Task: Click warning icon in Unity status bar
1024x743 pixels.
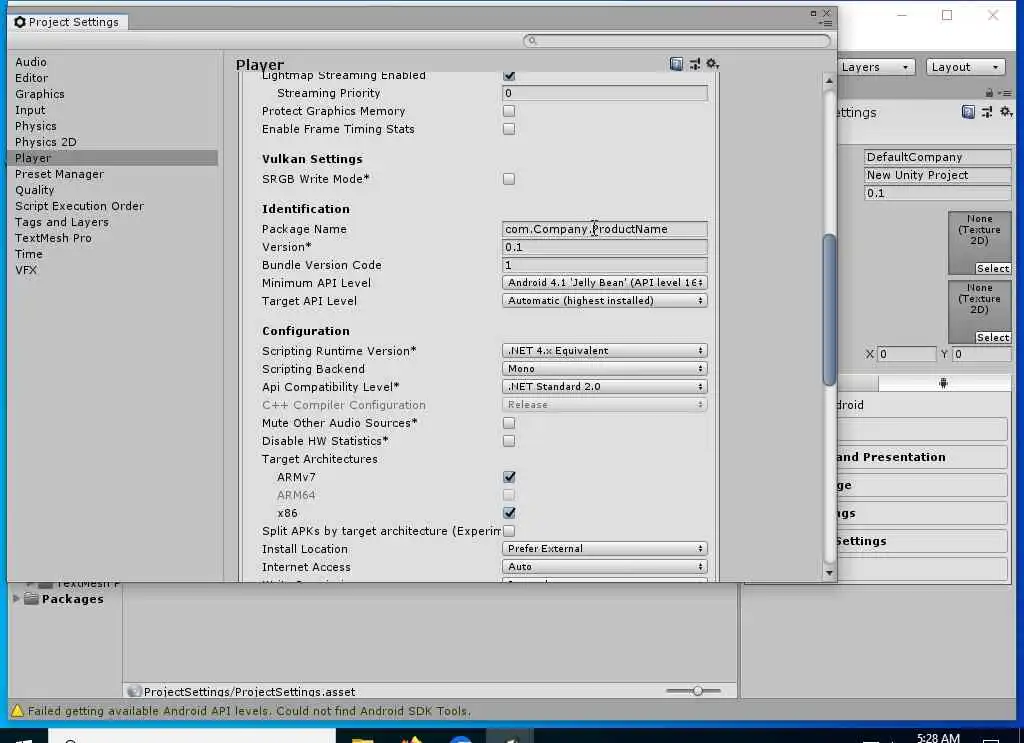Action: click(17, 711)
